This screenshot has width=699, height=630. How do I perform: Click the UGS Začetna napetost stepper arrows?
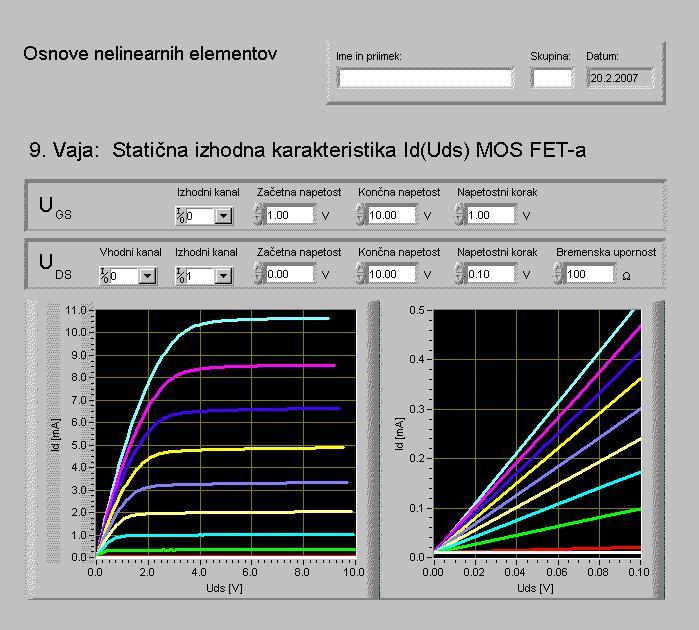(258, 215)
